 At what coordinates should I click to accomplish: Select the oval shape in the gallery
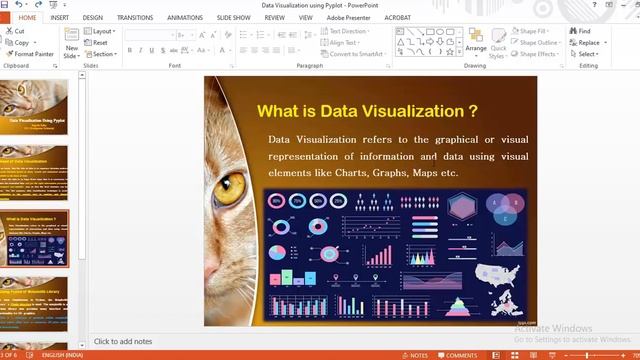pos(440,31)
